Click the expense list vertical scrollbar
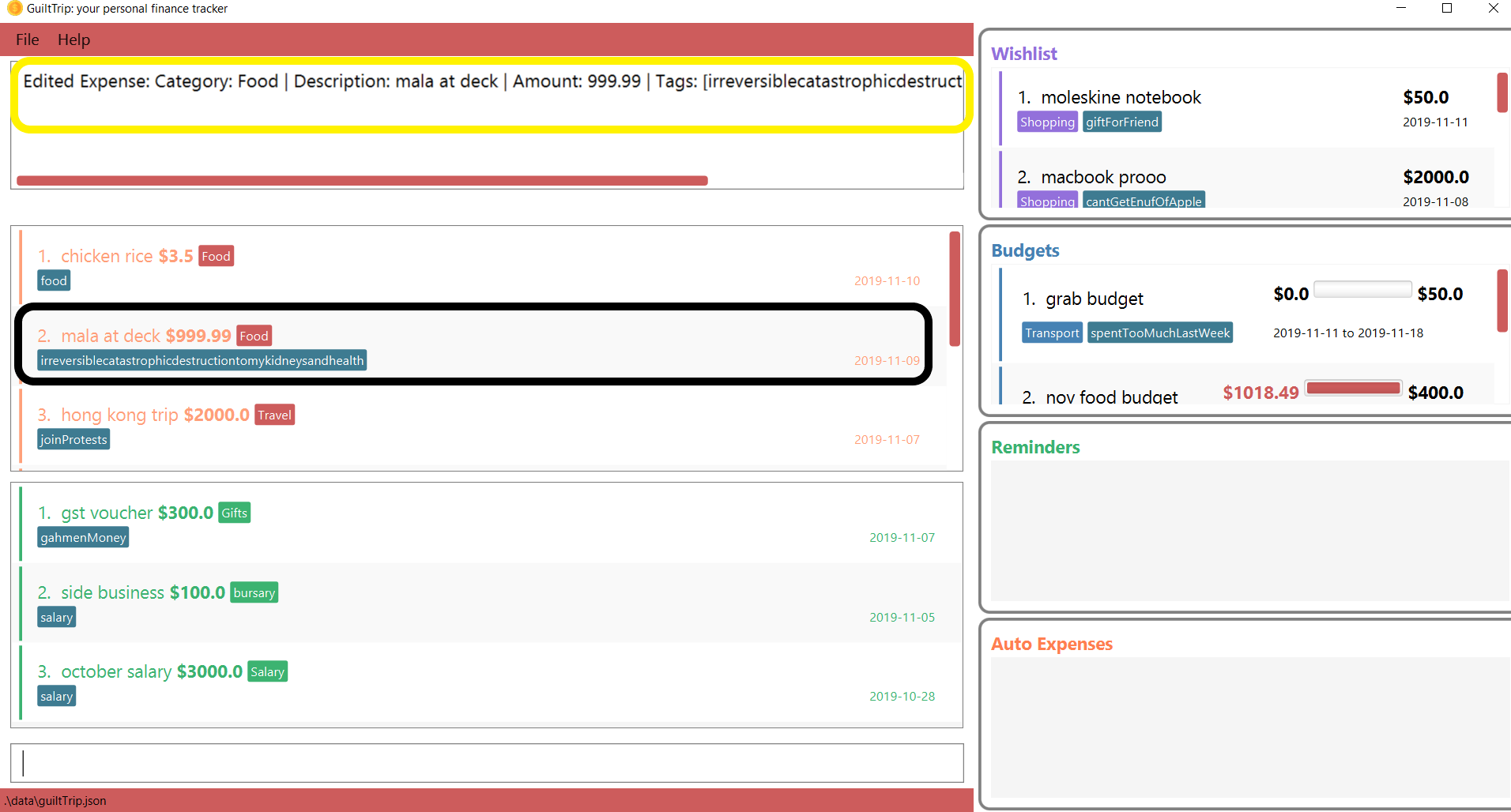Image resolution: width=1511 pixels, height=812 pixels. pos(955,288)
